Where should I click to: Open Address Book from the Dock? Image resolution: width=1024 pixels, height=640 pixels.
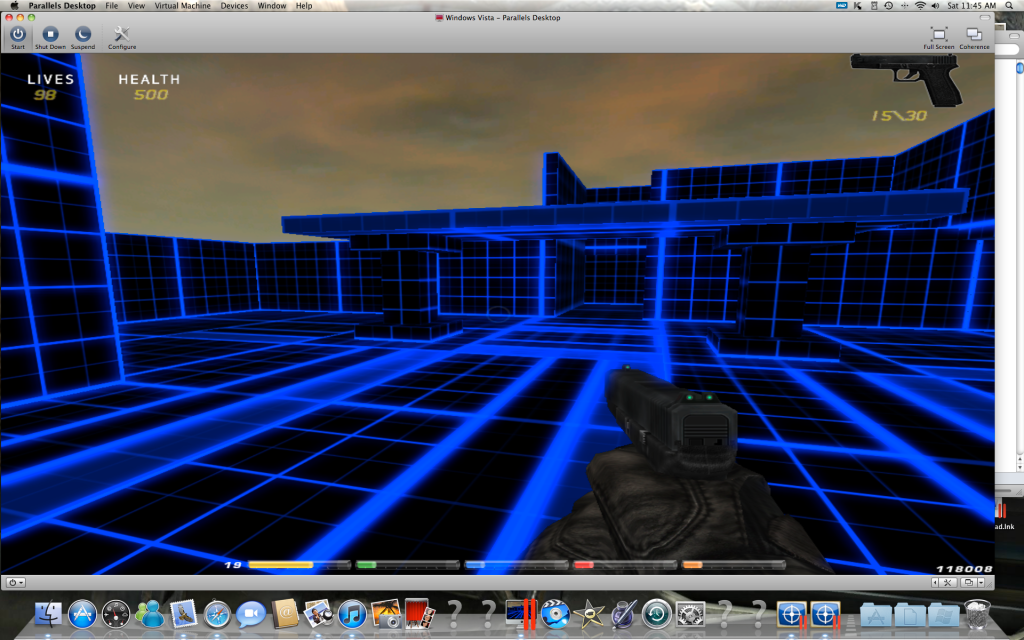click(285, 614)
